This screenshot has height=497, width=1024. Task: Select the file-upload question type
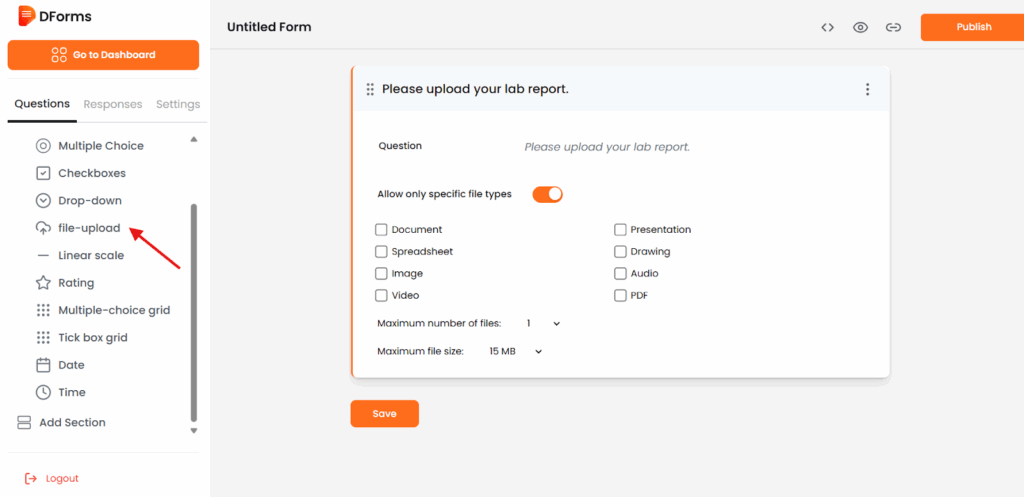pyautogui.click(x=88, y=228)
